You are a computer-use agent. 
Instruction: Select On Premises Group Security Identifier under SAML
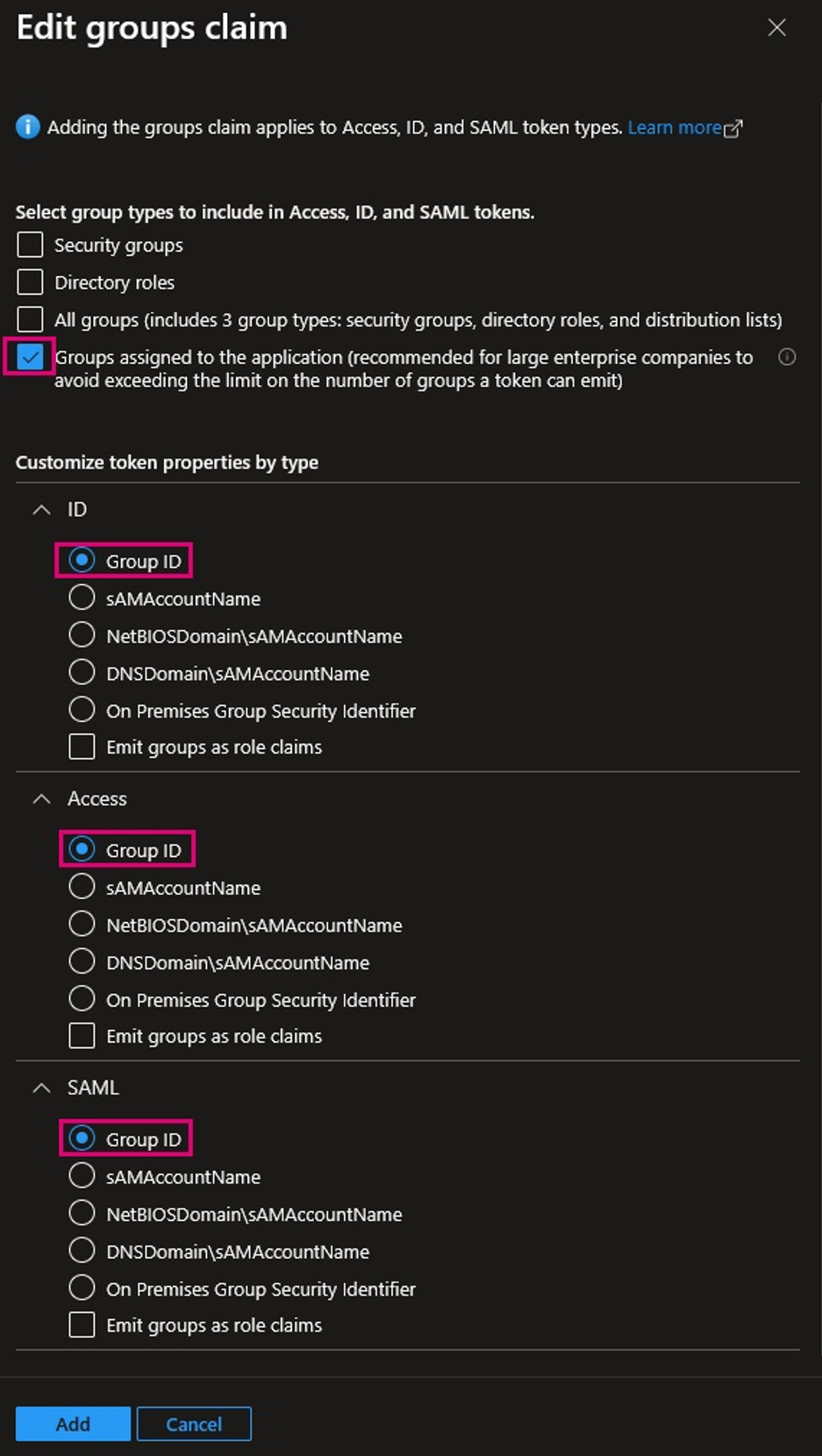(x=82, y=1288)
